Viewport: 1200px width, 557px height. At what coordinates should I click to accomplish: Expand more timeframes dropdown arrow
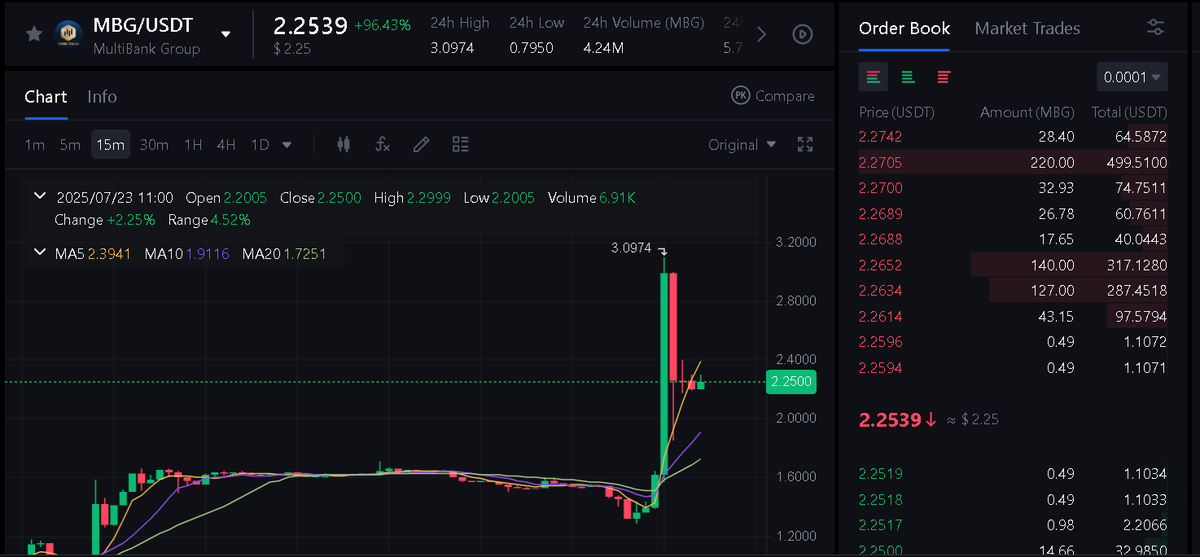click(287, 145)
